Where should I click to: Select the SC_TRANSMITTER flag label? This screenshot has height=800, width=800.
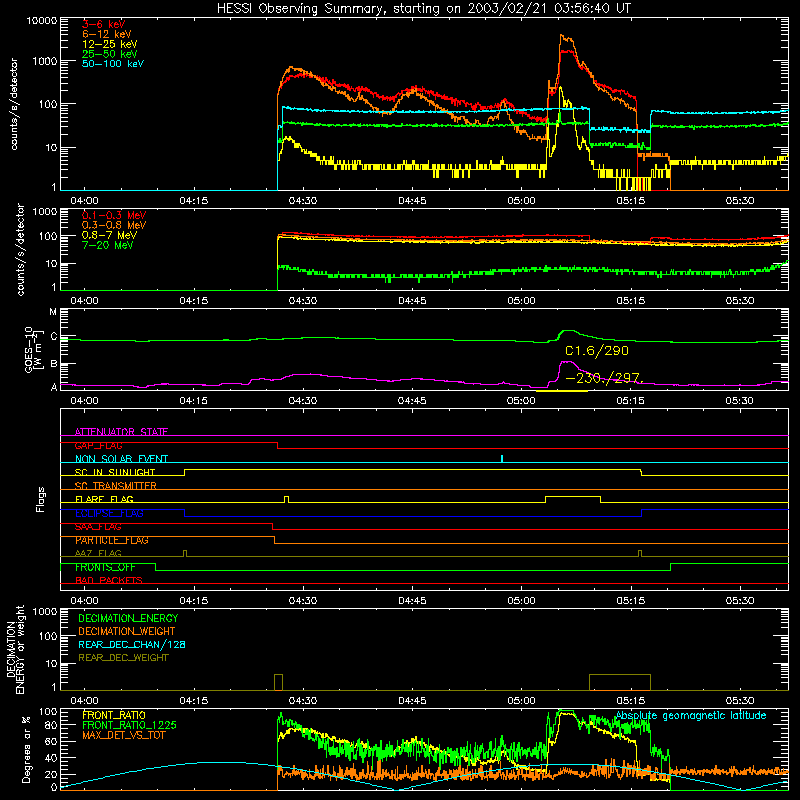115,486
